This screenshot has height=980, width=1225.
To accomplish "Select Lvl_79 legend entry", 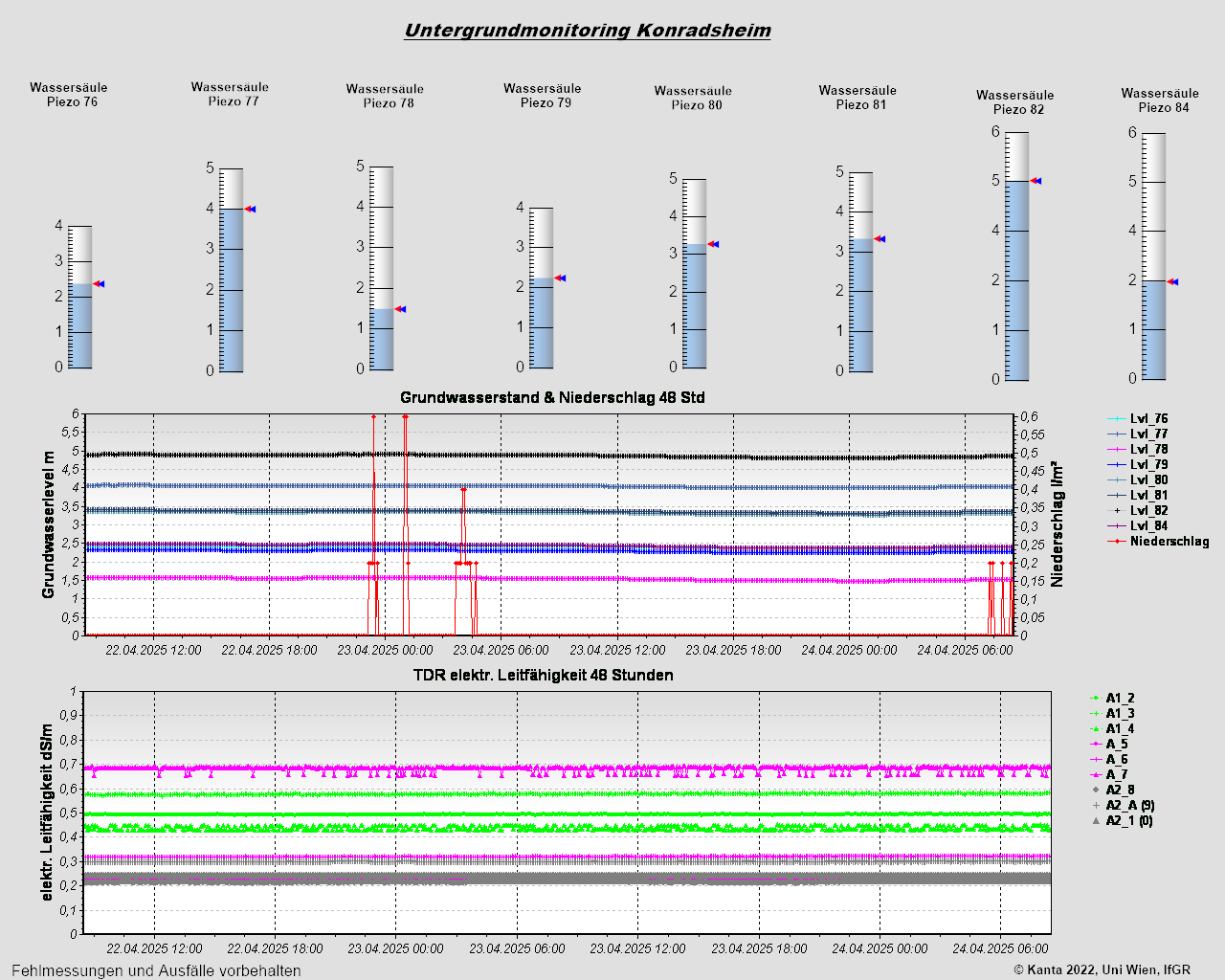I will (x=1138, y=464).
